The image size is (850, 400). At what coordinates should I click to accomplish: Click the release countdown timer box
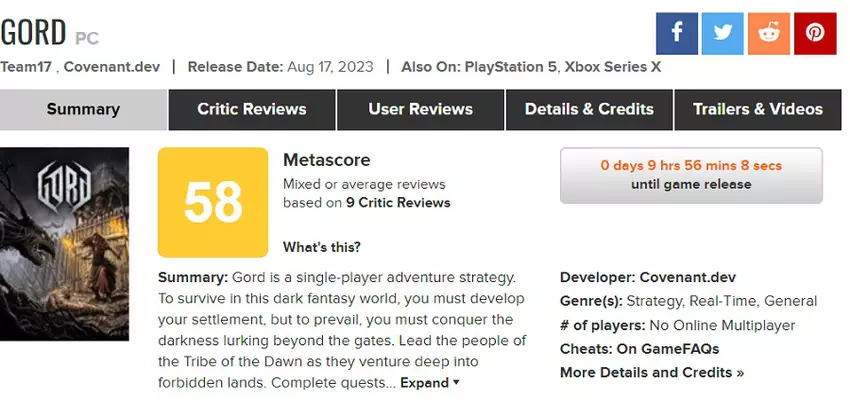pyautogui.click(x=691, y=175)
